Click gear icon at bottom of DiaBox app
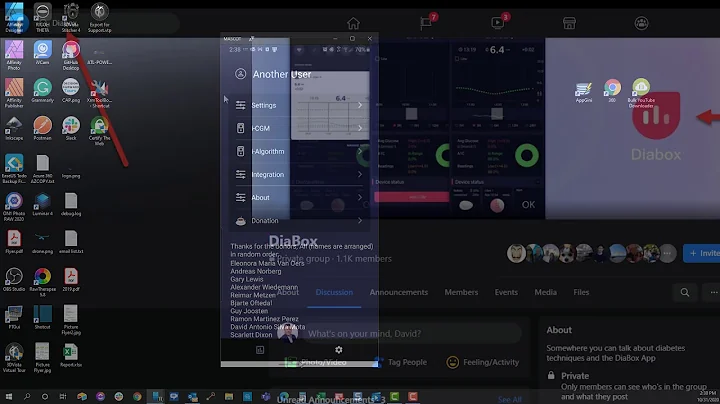 [338, 350]
